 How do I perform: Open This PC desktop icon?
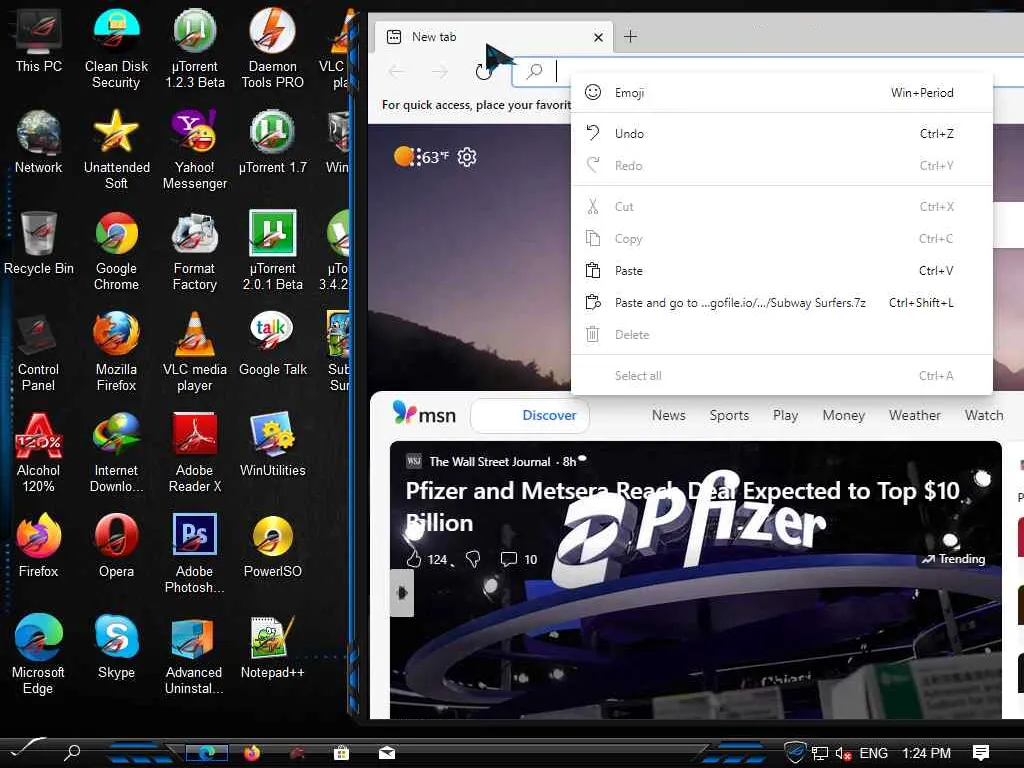pyautogui.click(x=39, y=40)
